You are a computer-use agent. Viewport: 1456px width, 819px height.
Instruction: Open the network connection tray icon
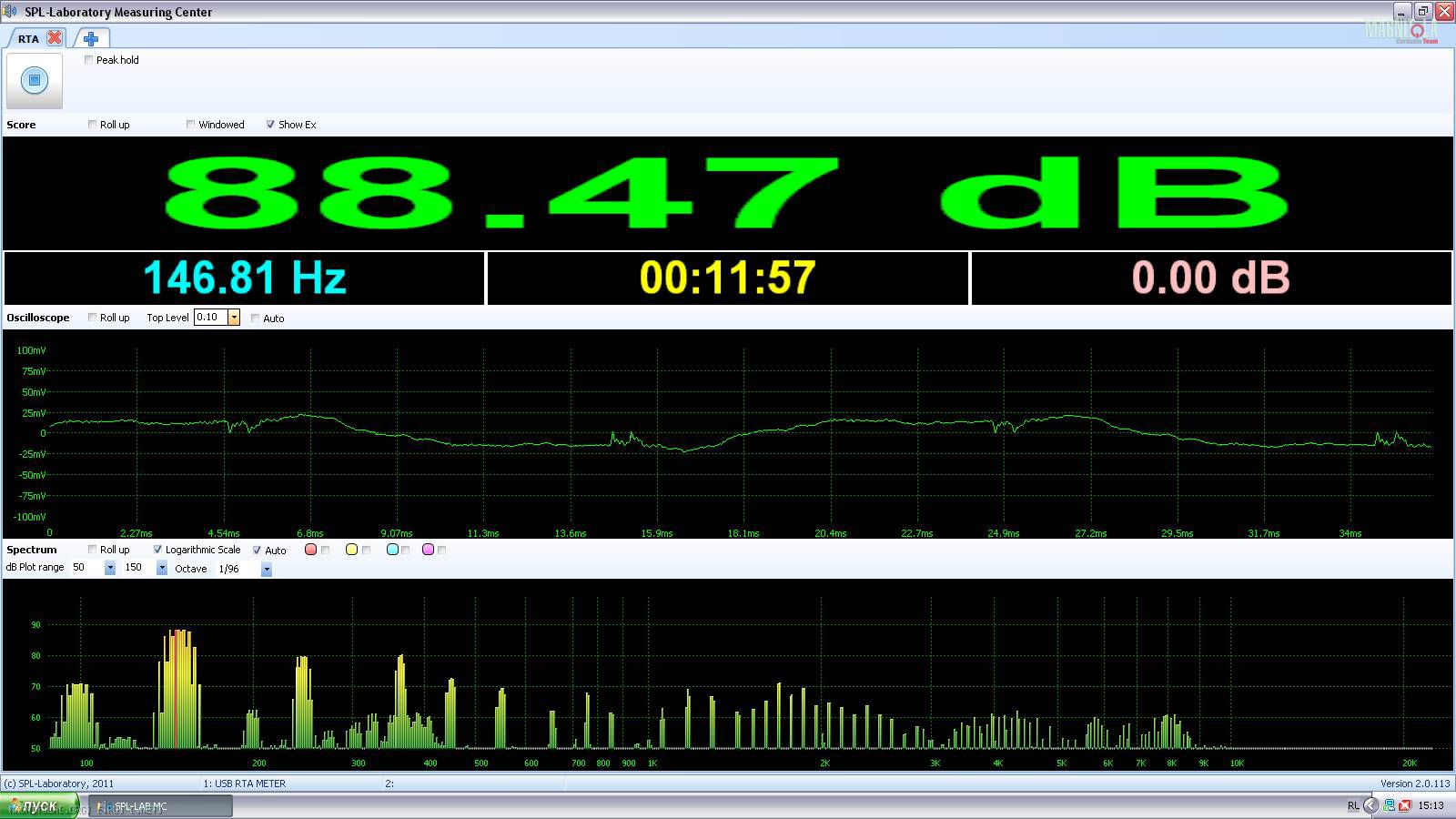coord(1389,805)
